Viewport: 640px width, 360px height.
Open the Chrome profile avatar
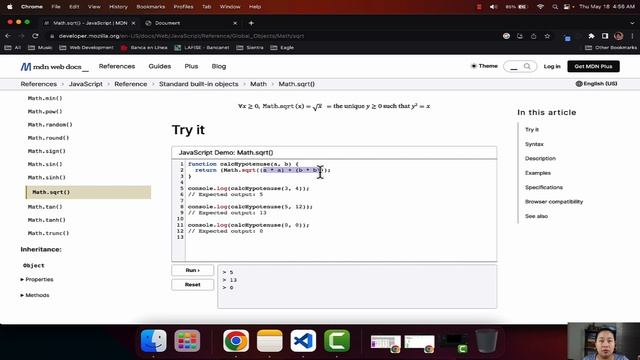pyautogui.click(x=619, y=36)
